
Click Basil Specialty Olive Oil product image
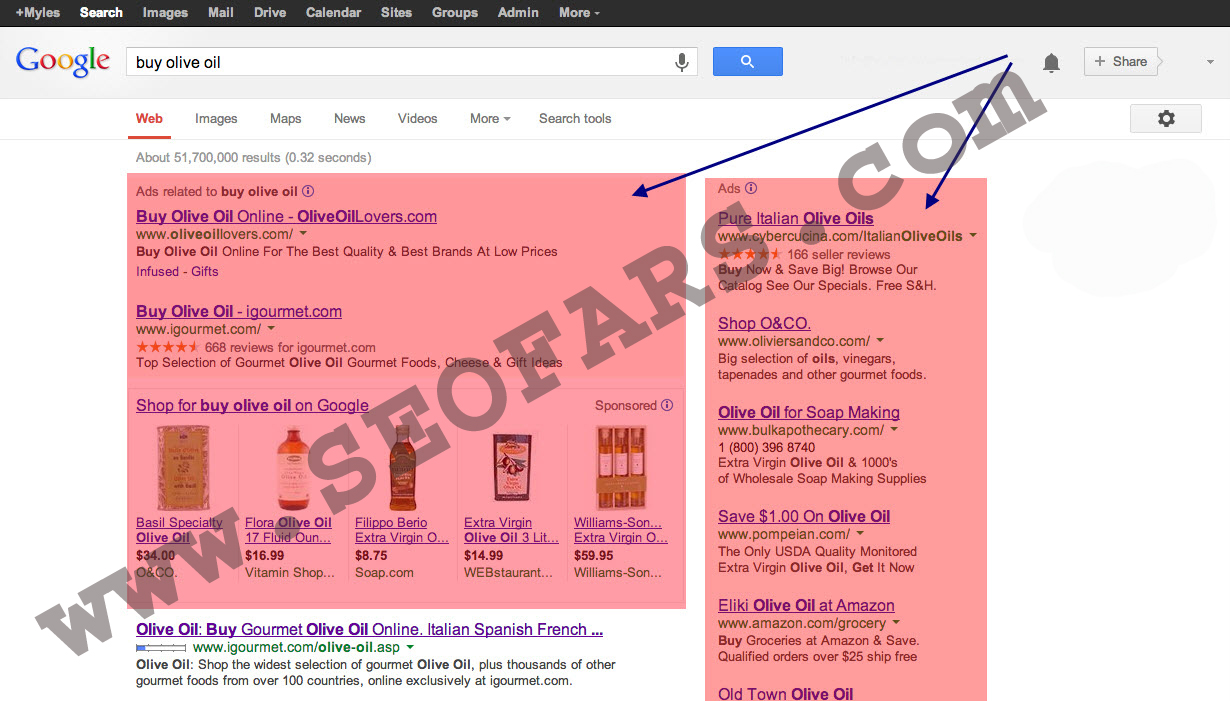[183, 468]
